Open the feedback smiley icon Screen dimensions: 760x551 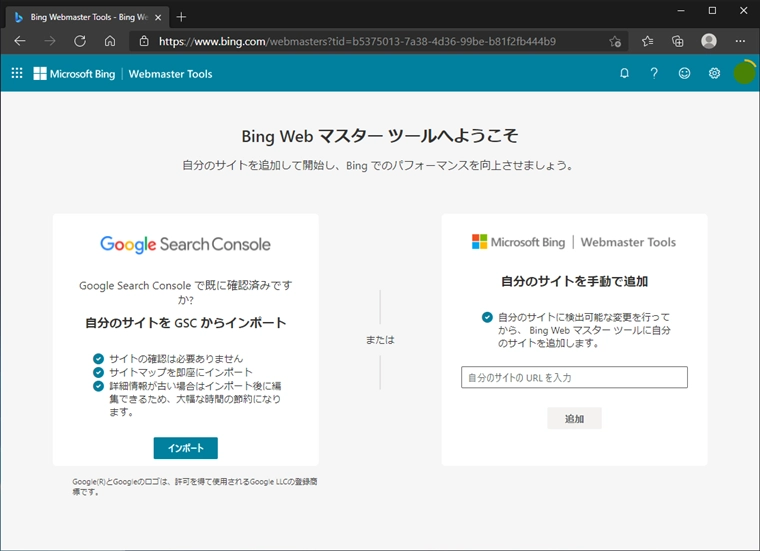[684, 73]
